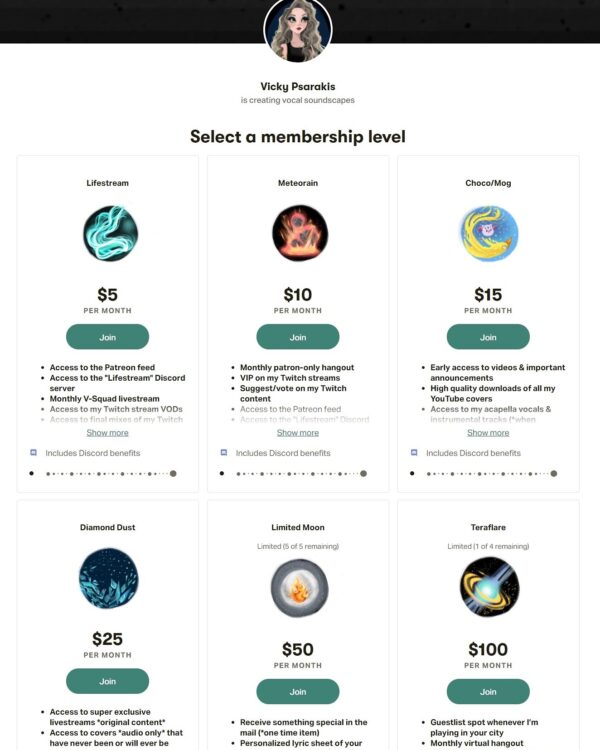Click Discord icon under Lifestream tier
The width and height of the screenshot is (600, 750).
(34, 453)
